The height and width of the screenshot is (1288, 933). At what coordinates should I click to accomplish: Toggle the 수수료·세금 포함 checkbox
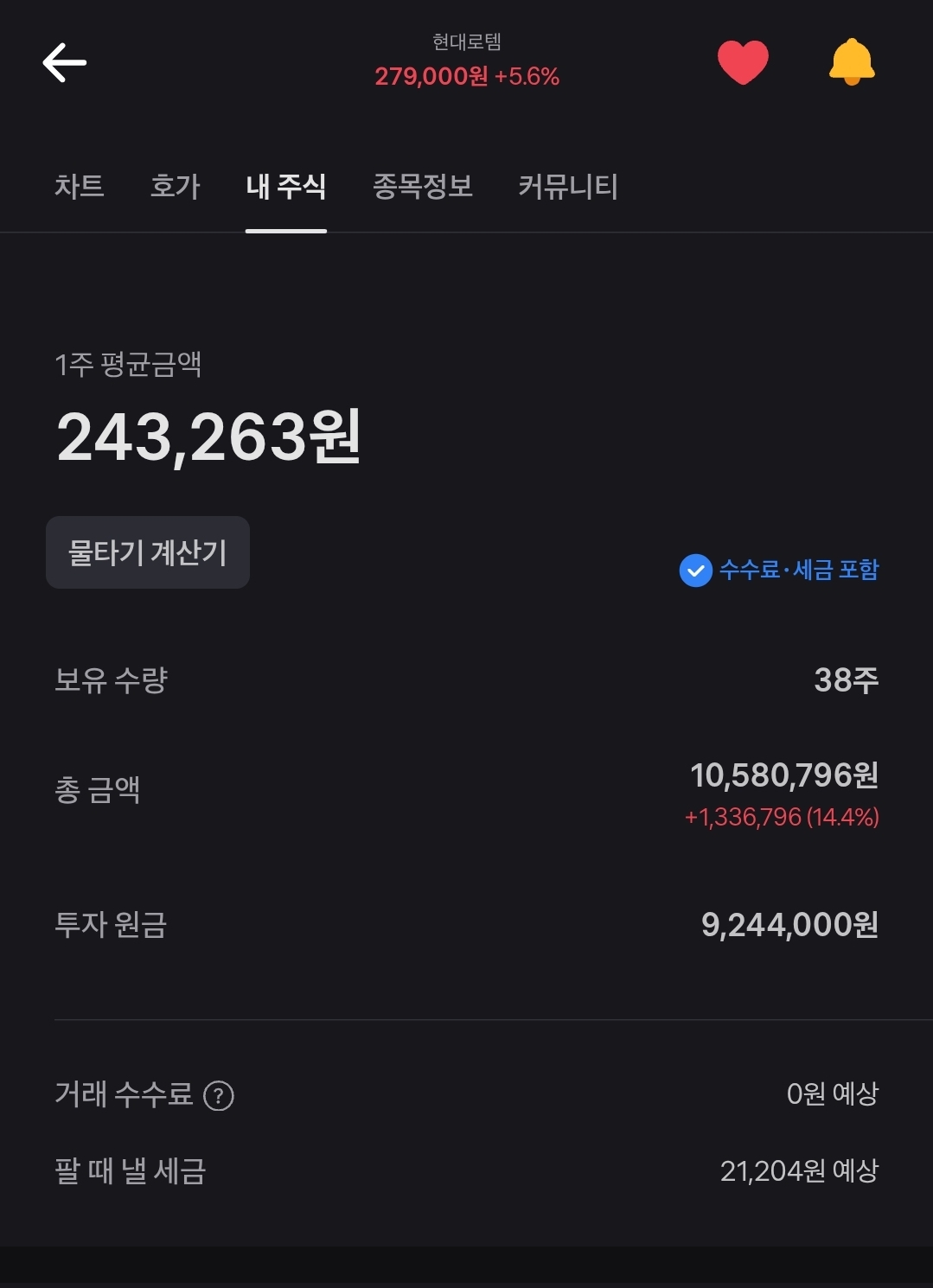695,571
